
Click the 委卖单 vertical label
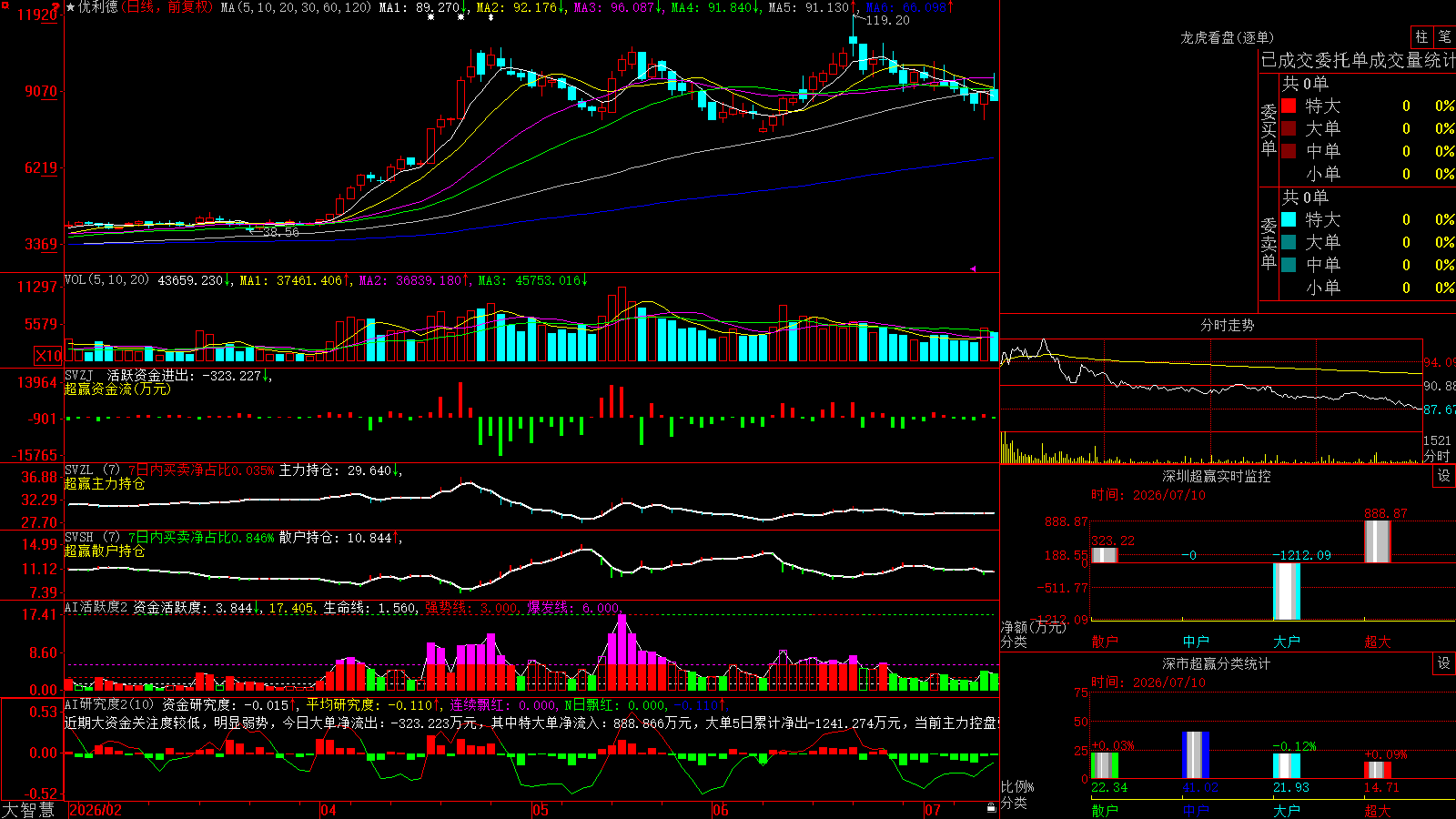click(1269, 243)
